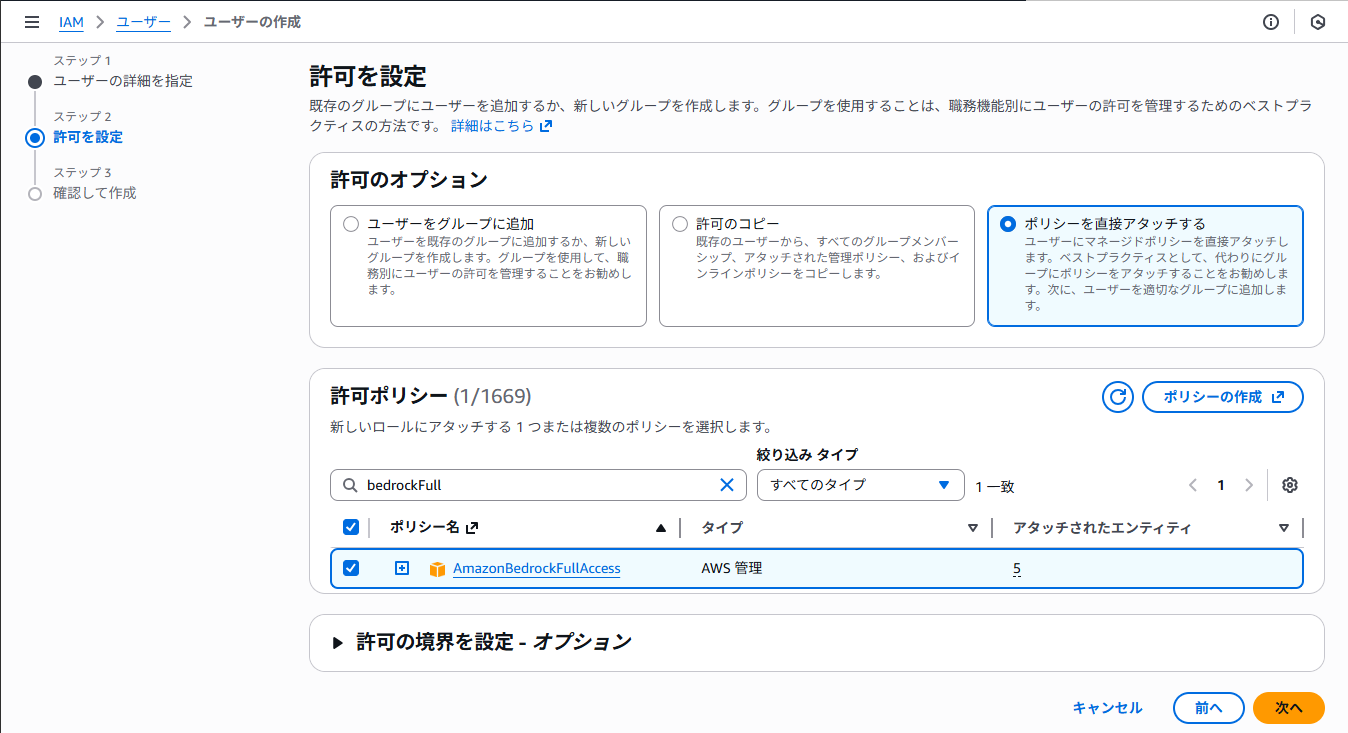Screen dimensions: 1348x733
Task: Click the orange AmazonBedrockFullAccess policy cube icon
Action: (437, 569)
